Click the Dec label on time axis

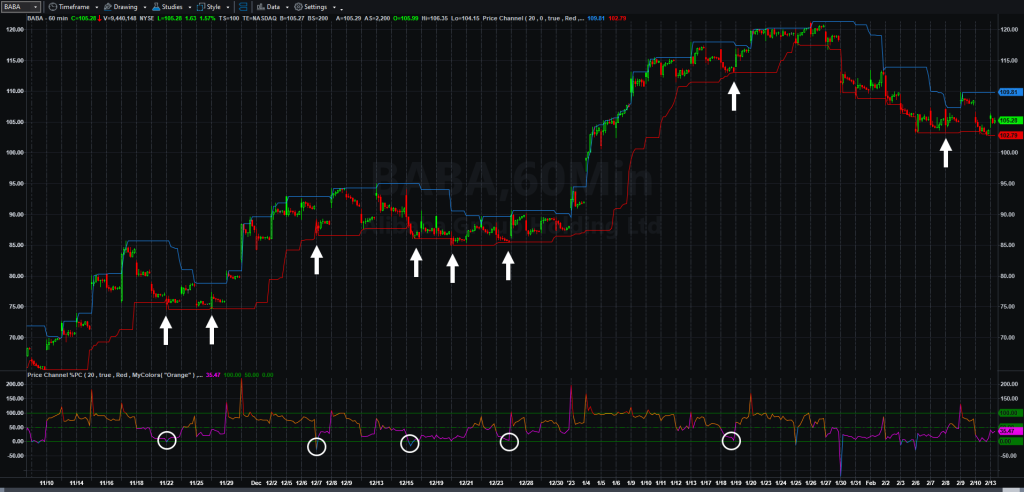pos(255,484)
